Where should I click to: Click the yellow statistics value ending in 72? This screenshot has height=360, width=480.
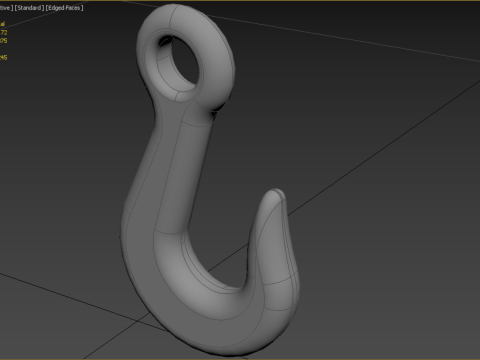coord(4,32)
